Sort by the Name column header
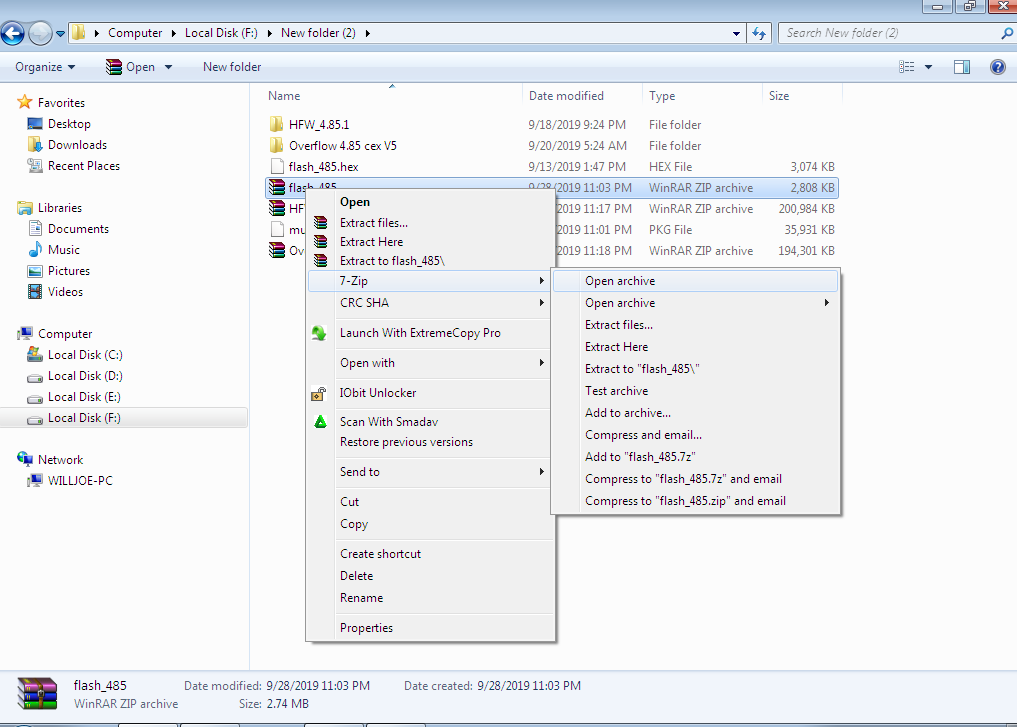This screenshot has height=727, width=1017. [284, 96]
